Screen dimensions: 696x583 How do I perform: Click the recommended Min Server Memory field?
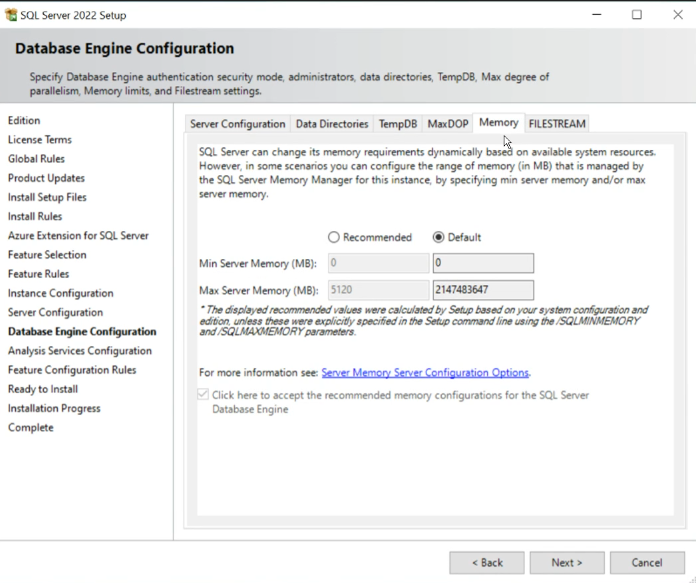coord(379,263)
